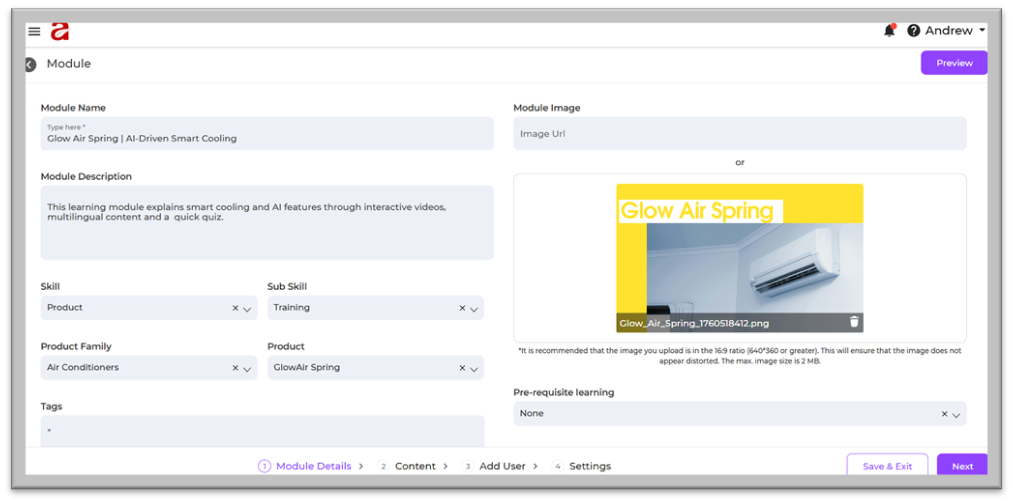Clear the Product Family selection
This screenshot has height=503, width=1013.
(x=235, y=368)
